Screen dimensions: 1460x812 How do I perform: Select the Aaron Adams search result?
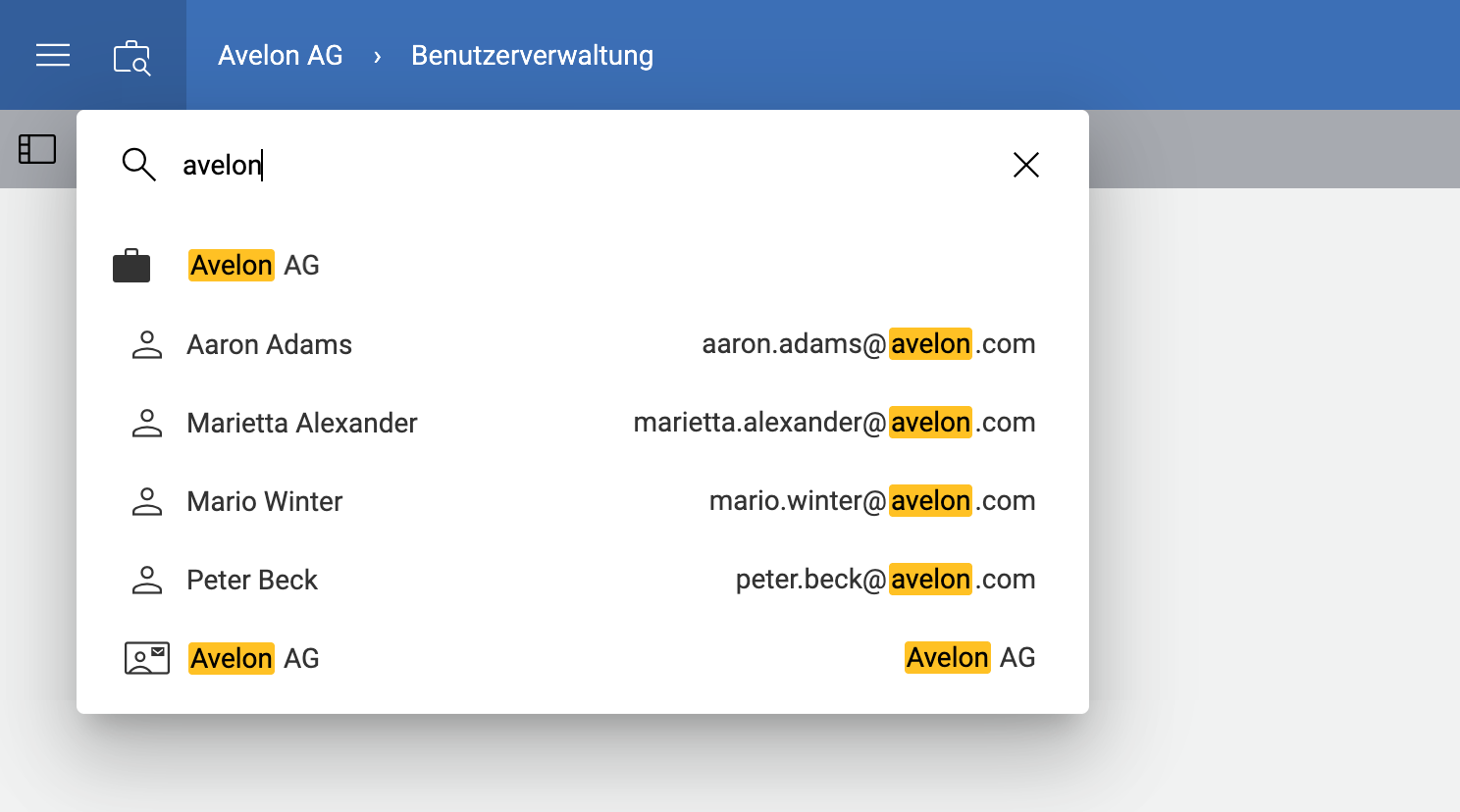tap(583, 344)
